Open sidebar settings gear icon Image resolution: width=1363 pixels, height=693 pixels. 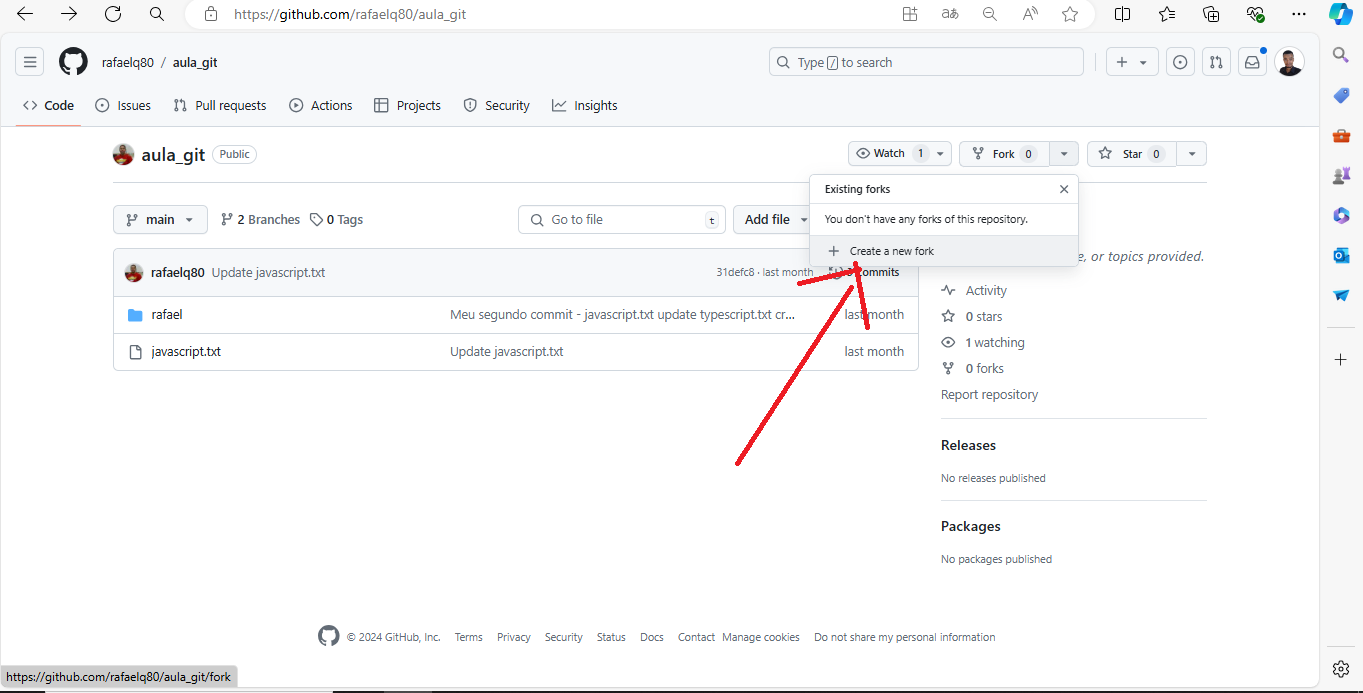1341,668
